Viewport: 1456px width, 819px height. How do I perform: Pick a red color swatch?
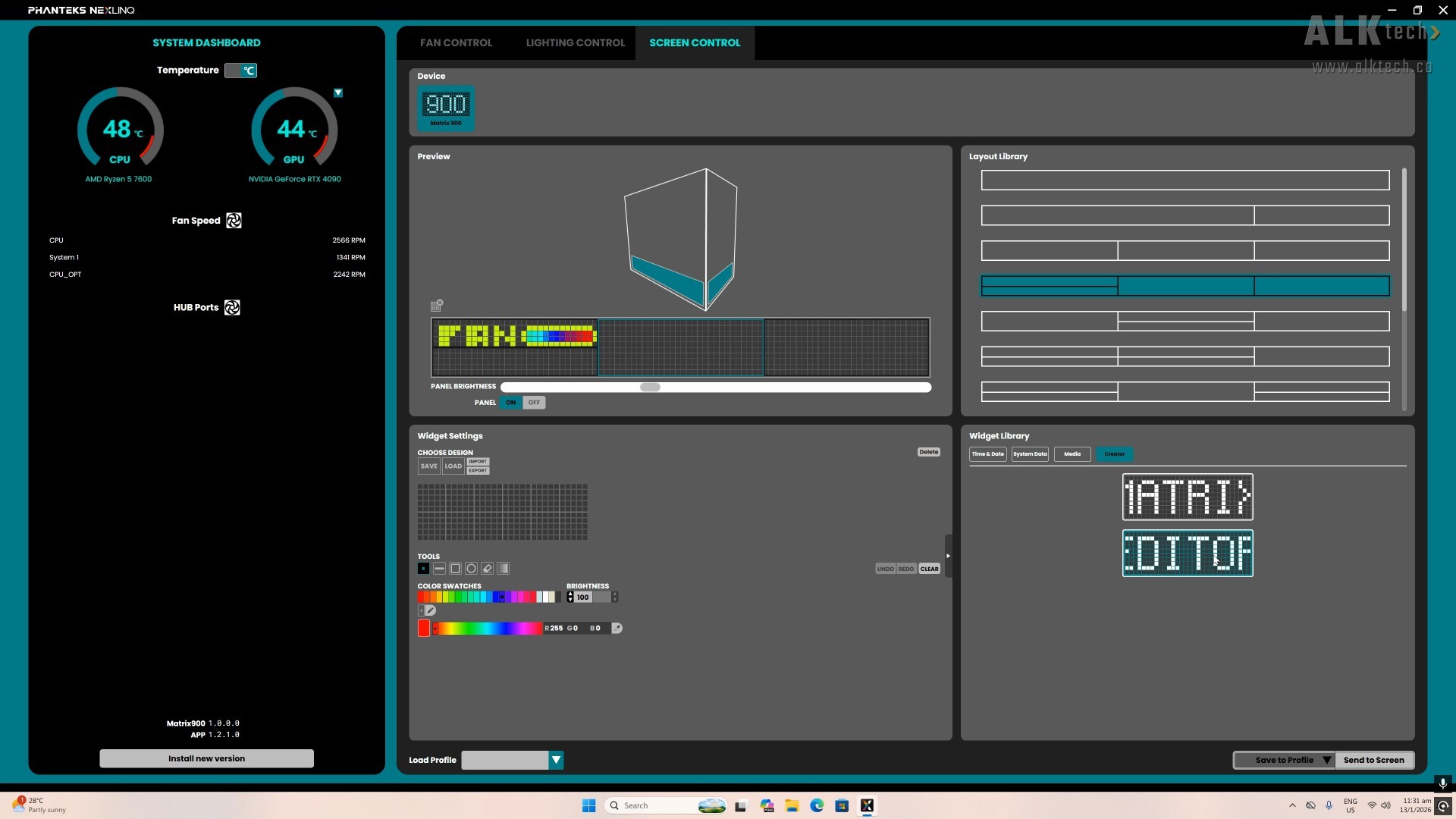(x=420, y=598)
